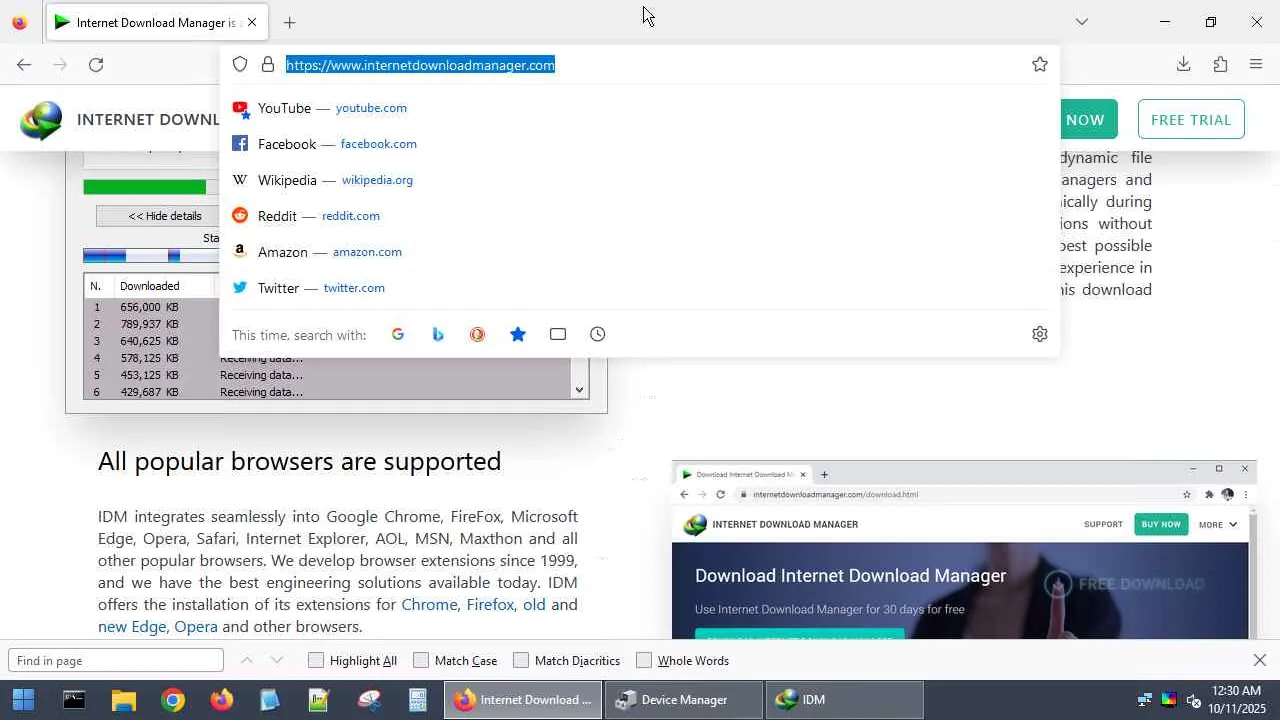Select connection row 789,937 KB
The image size is (1280, 720).
(150, 324)
